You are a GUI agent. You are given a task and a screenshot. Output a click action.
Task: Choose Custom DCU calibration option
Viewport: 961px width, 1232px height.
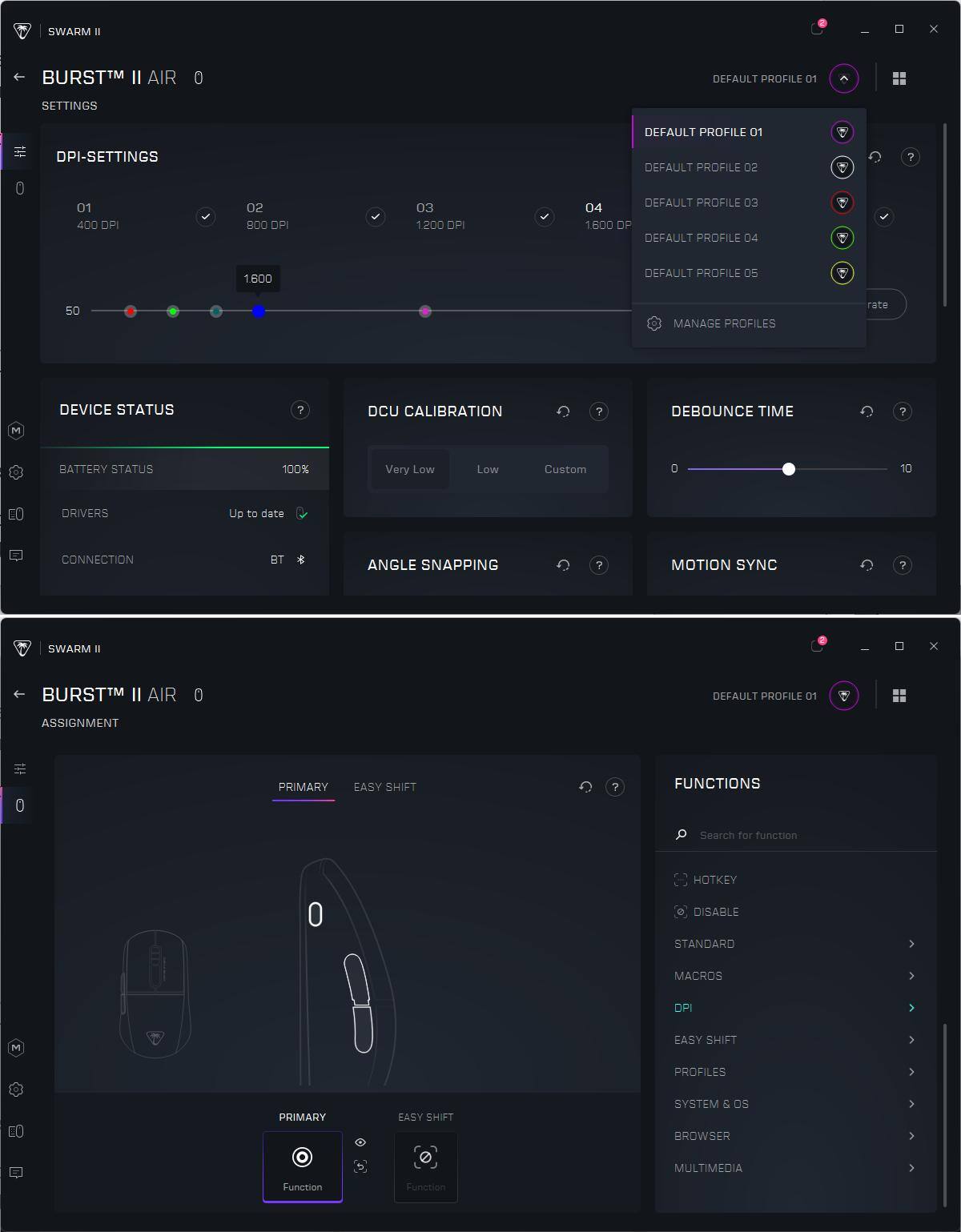565,469
